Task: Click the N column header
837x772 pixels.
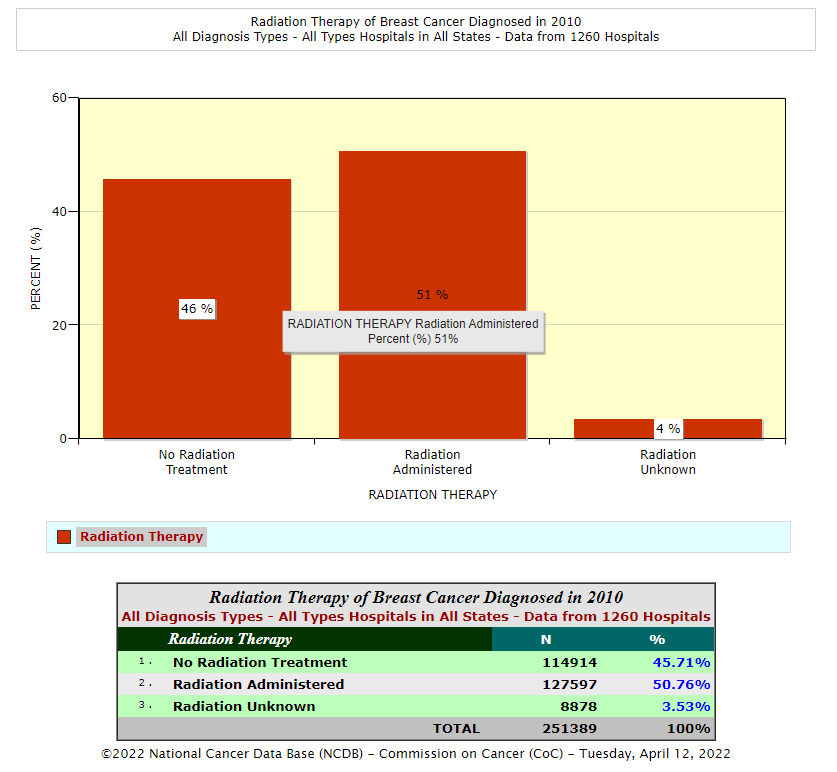Action: pyautogui.click(x=546, y=639)
